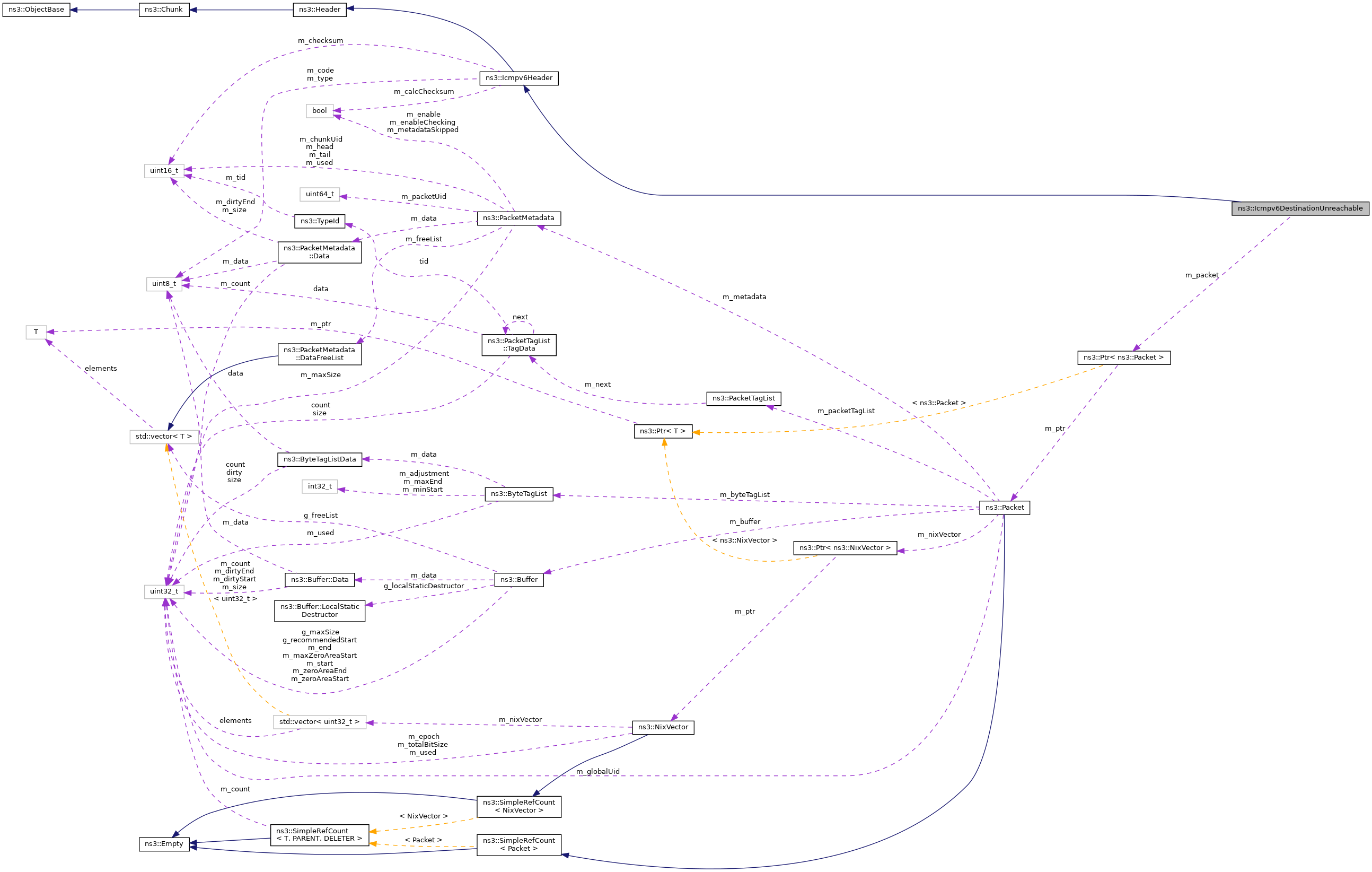Screen dimensions: 1372x872
Task: Click the < NixVector > template label
Action: [424, 817]
